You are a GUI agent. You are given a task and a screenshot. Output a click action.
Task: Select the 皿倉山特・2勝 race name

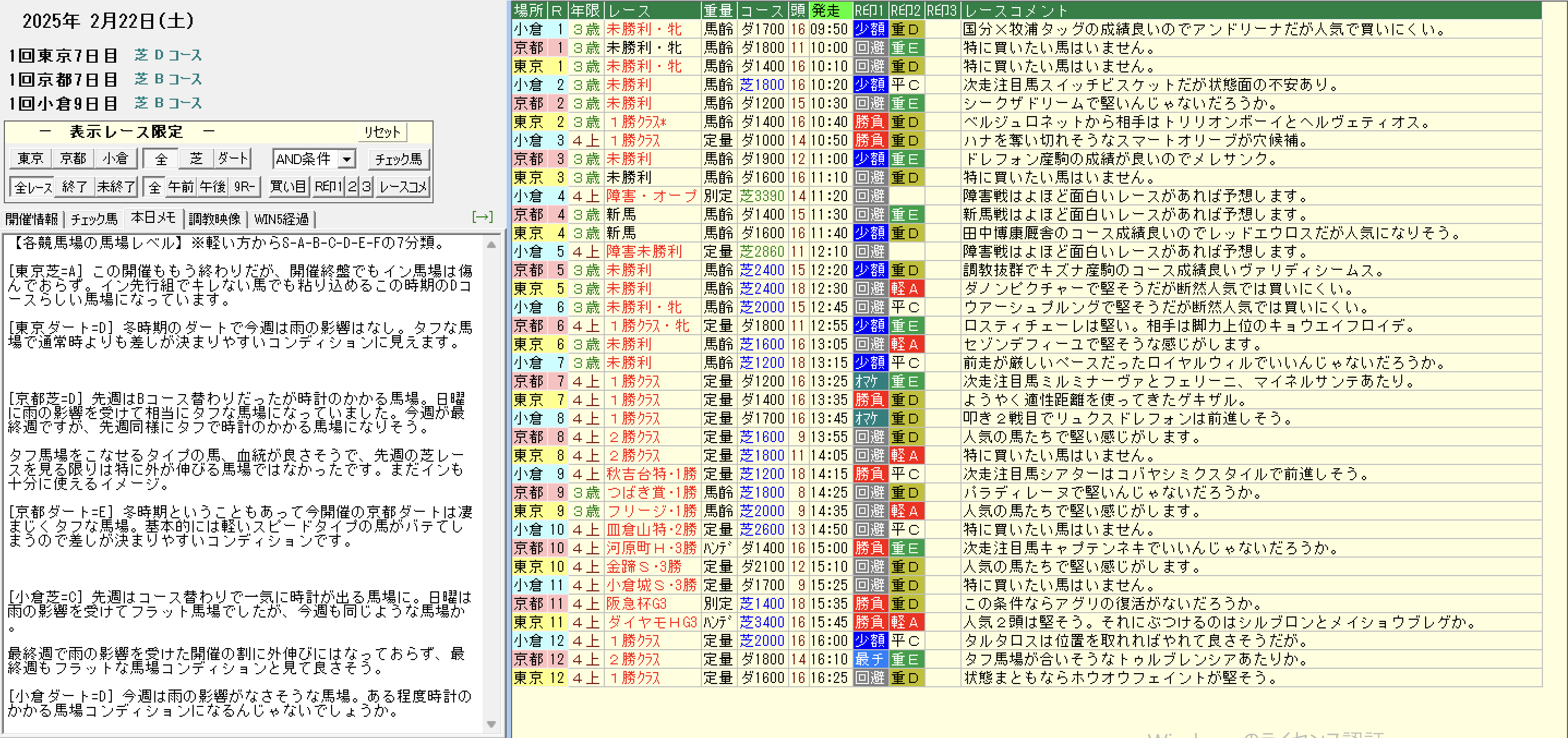[651, 529]
